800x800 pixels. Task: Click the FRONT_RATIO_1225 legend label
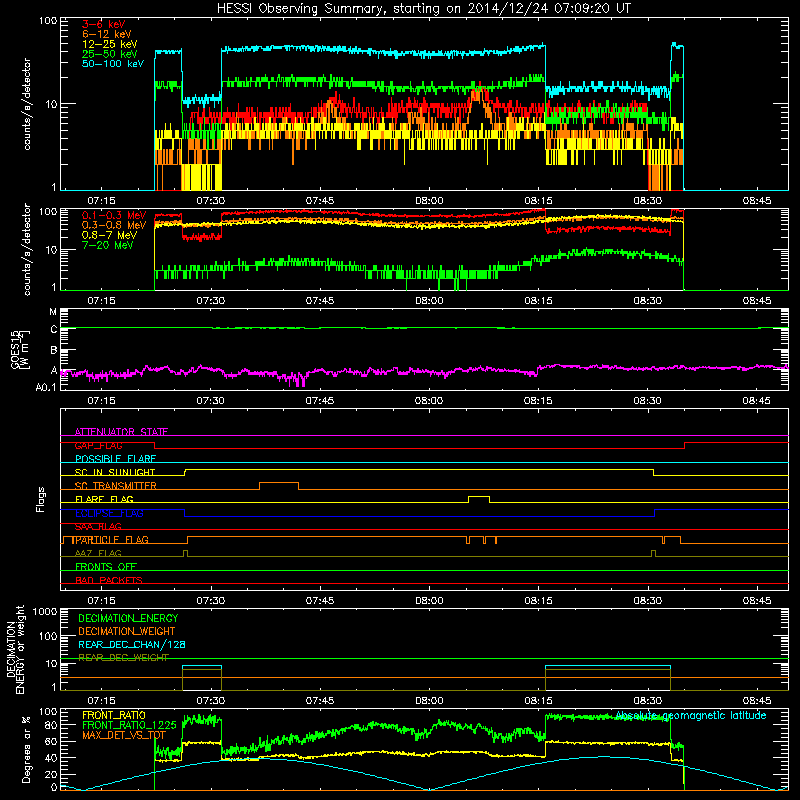pyautogui.click(x=129, y=725)
